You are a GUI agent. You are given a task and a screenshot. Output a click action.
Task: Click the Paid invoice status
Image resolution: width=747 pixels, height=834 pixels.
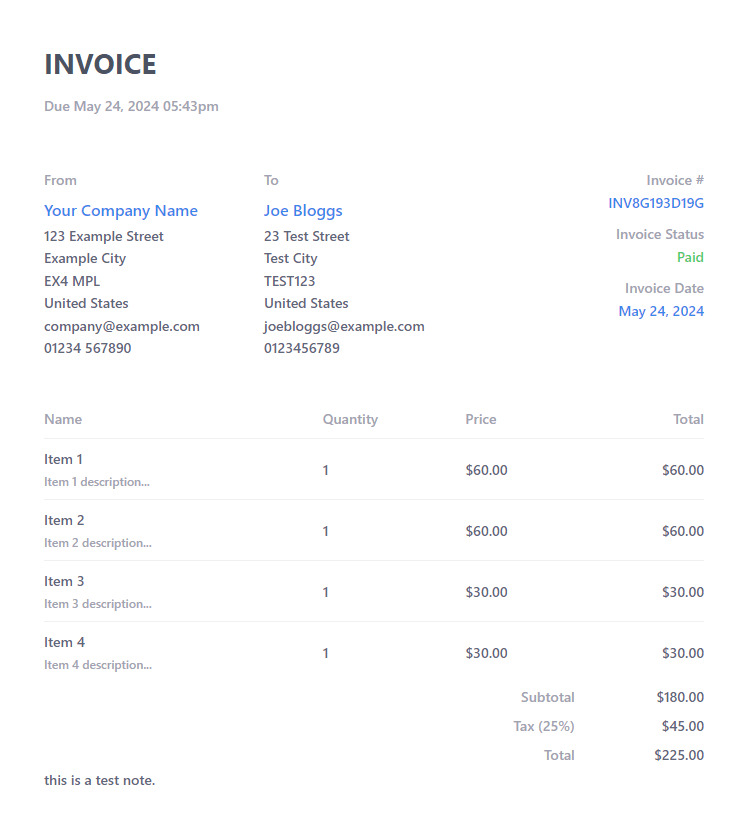click(690, 257)
